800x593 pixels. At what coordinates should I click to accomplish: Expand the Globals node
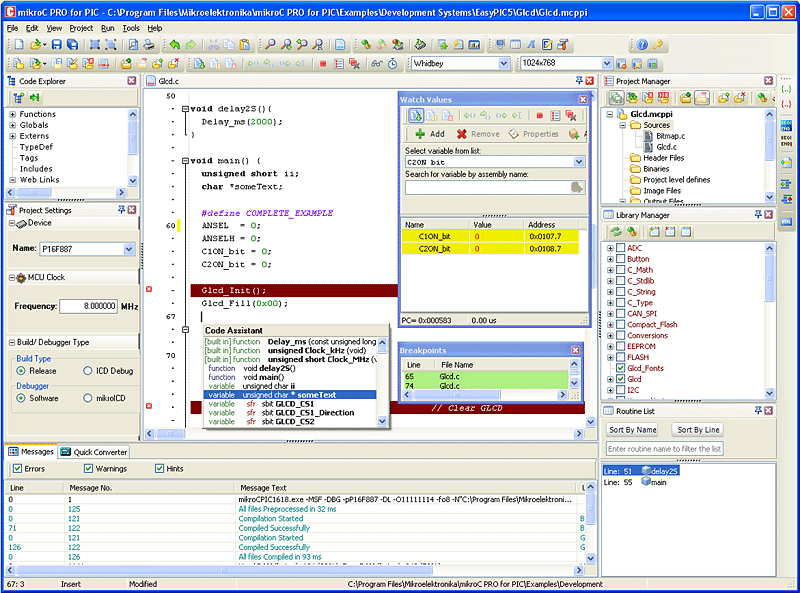pos(12,125)
